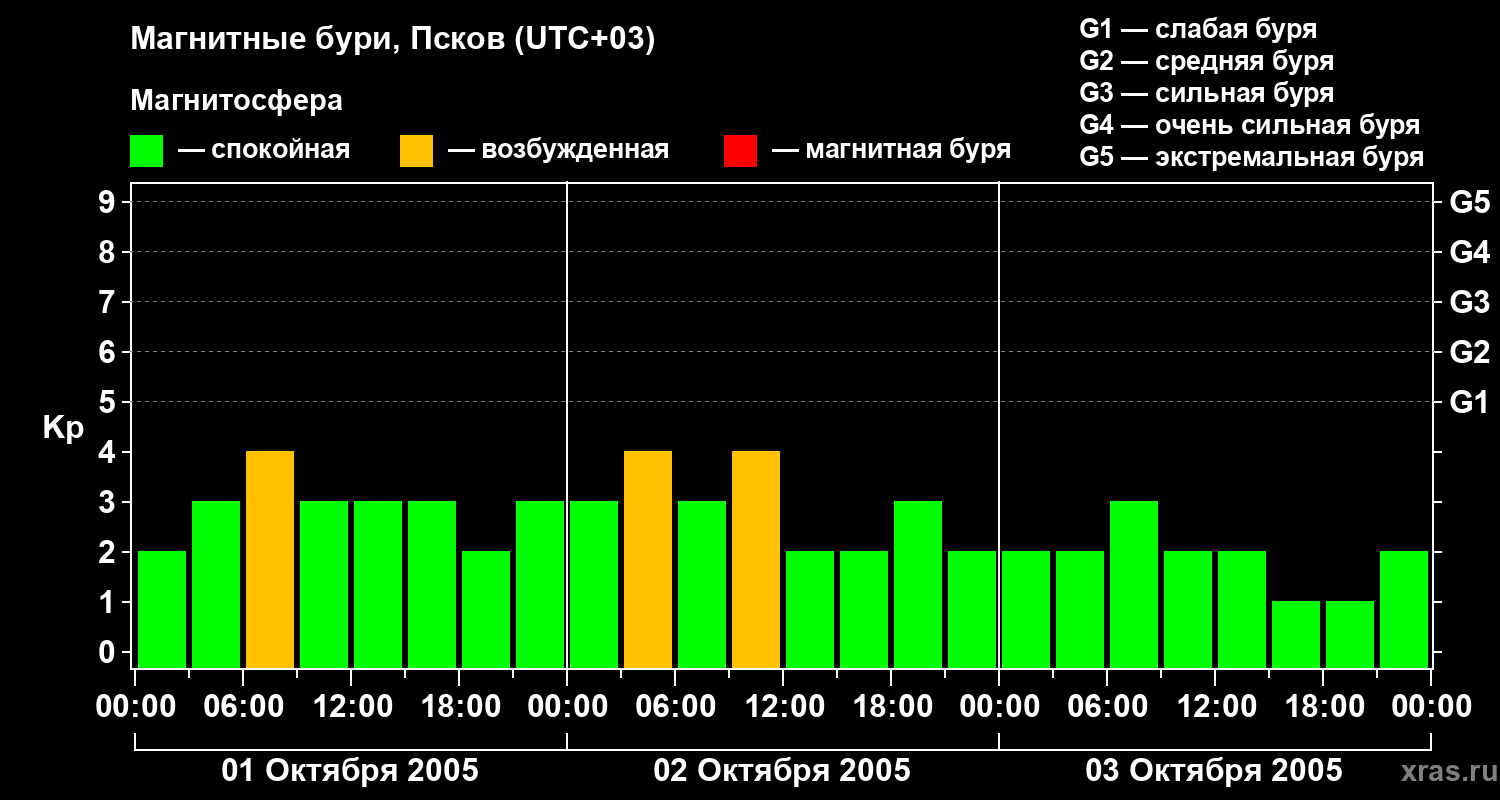The width and height of the screenshot is (1500, 800).
Task: Click 'G3 — сильная буря' legend line
Action: (x=1207, y=93)
